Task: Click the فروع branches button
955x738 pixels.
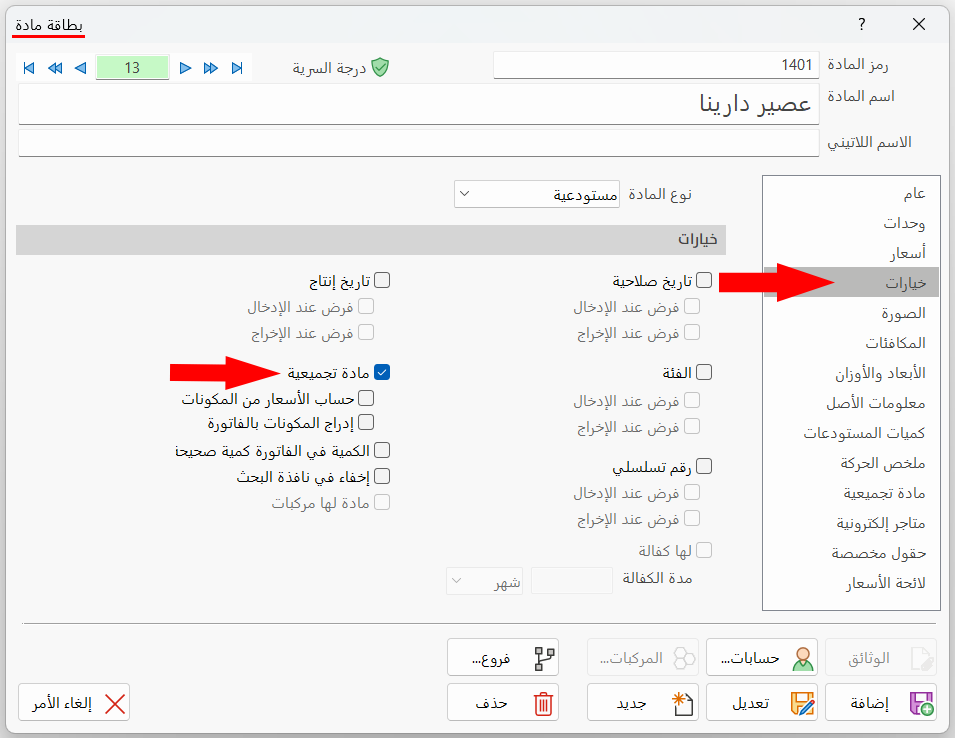Action: click(x=503, y=658)
